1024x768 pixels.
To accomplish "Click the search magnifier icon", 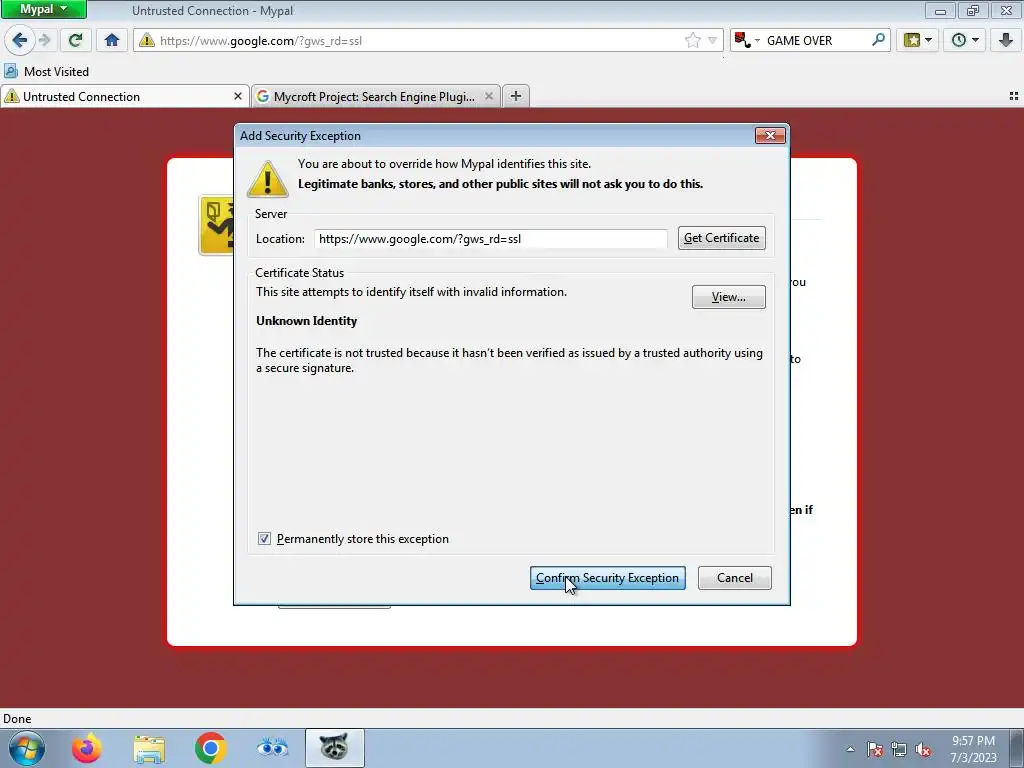I will coord(878,40).
